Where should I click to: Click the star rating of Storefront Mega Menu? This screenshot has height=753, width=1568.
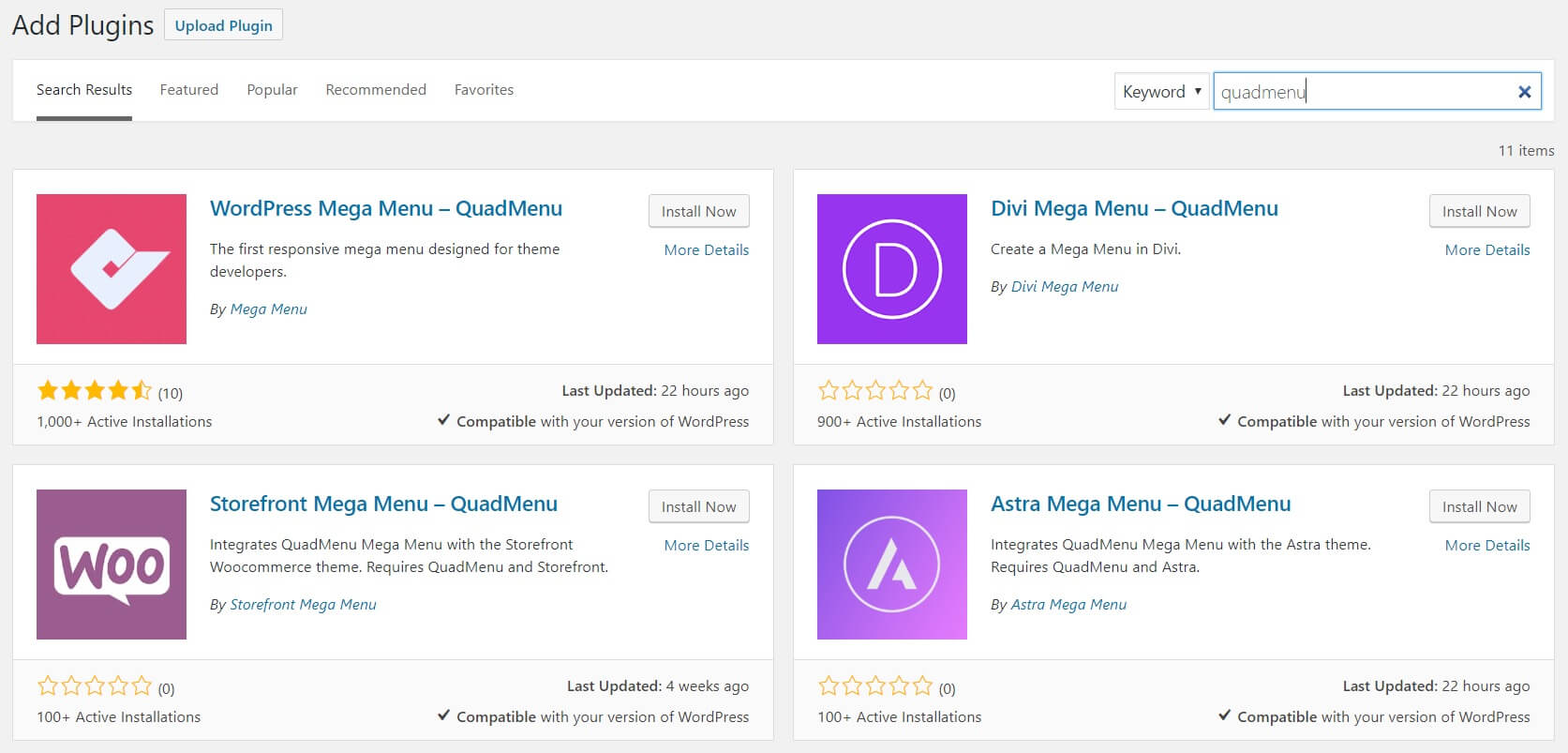click(x=94, y=686)
